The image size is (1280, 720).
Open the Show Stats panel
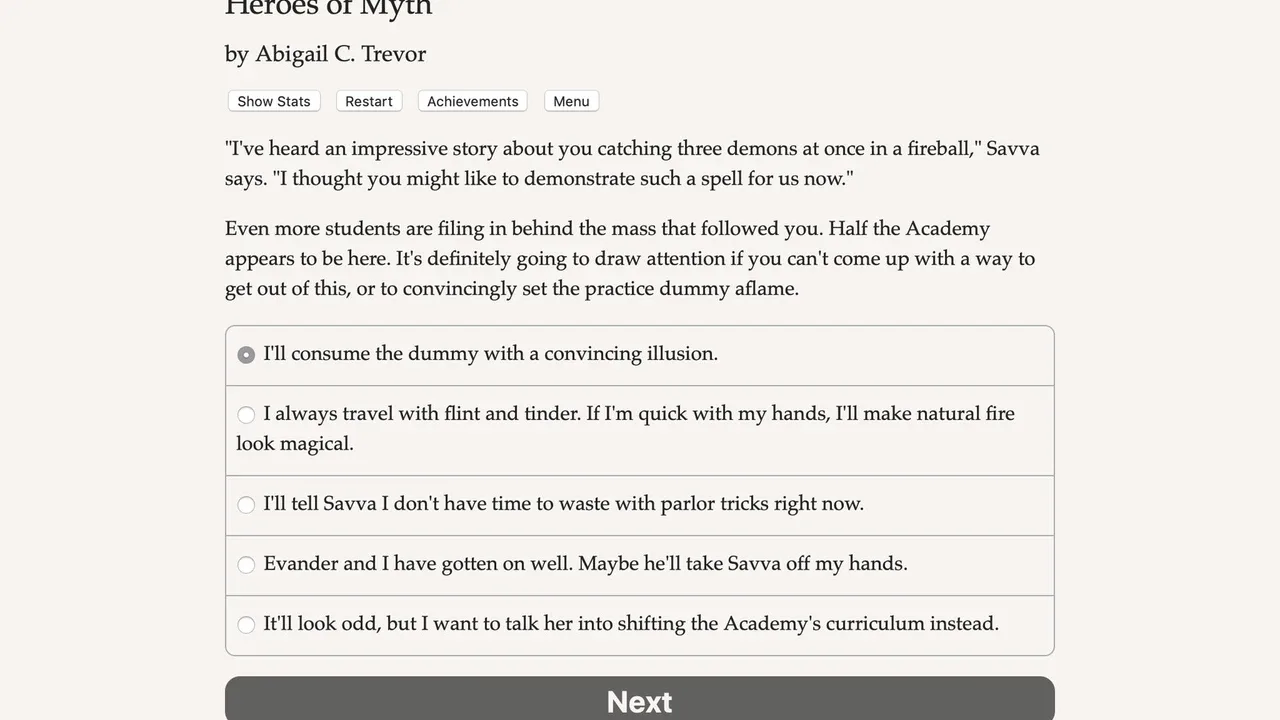point(274,101)
